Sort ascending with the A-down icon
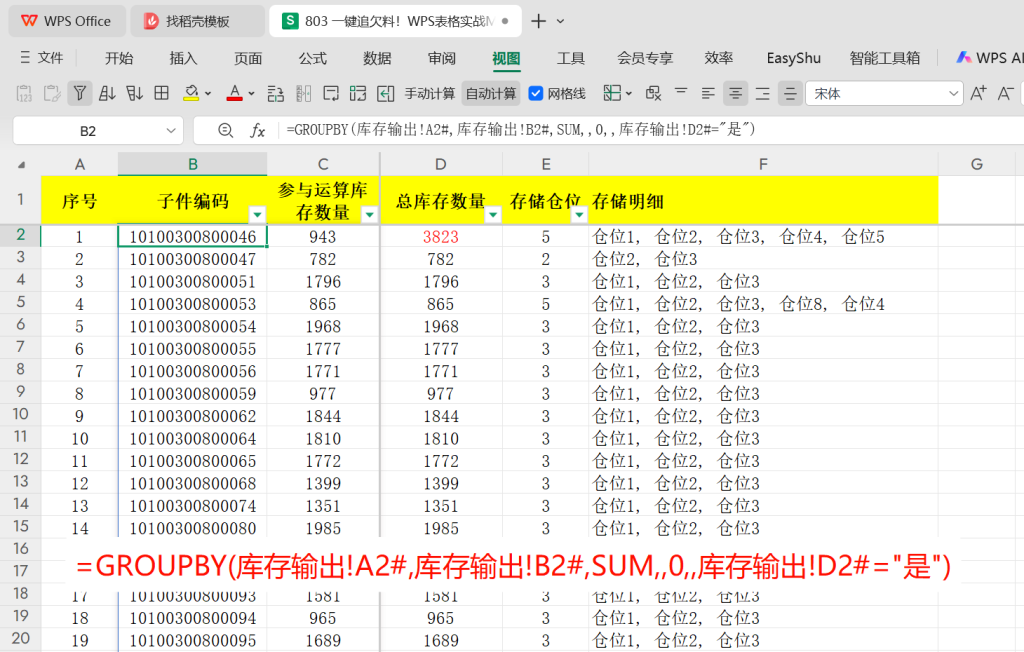The image size is (1024, 652). pos(107,94)
